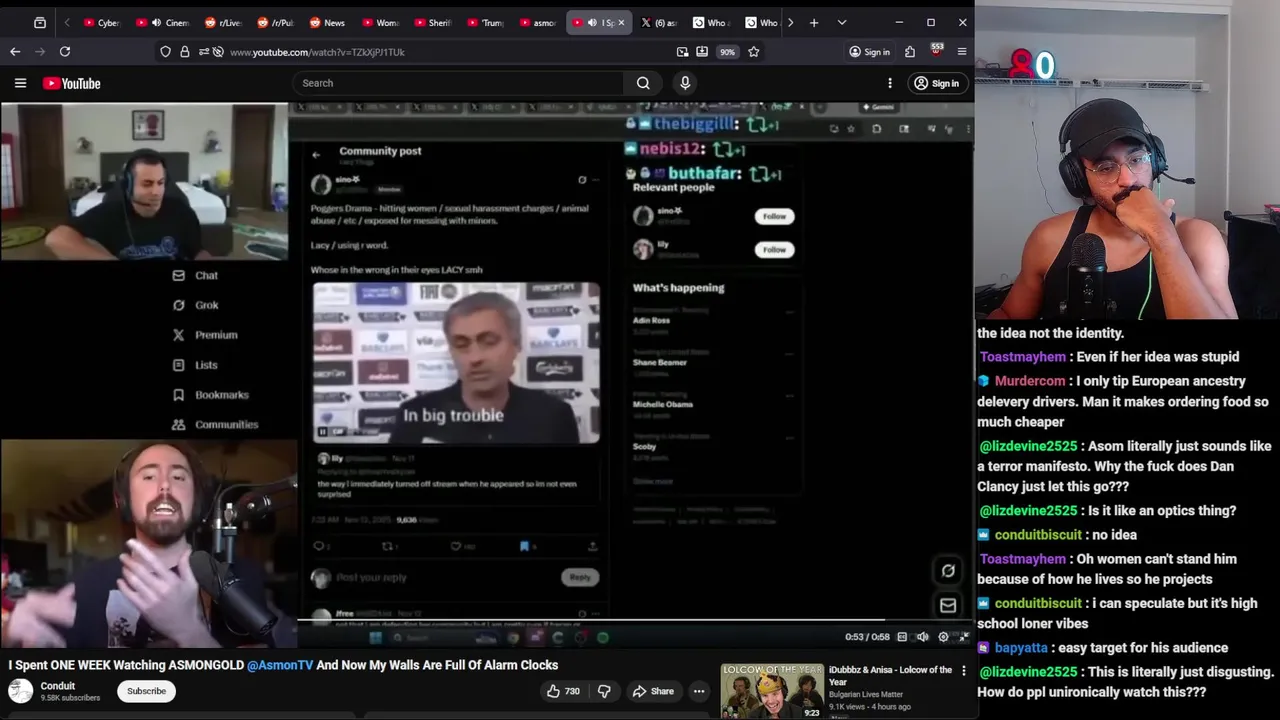Show next tabs with right arrow
Image resolution: width=1280 pixels, height=720 pixels.
click(x=790, y=22)
